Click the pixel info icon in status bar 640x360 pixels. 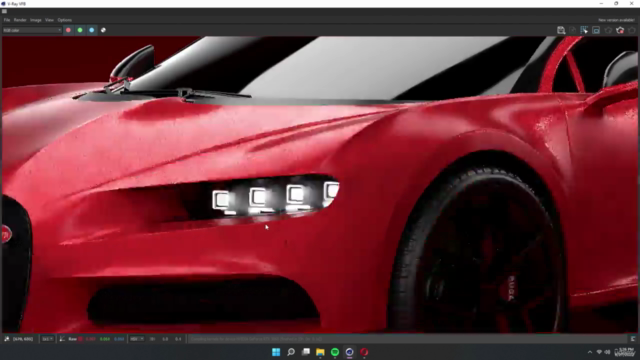(7, 339)
